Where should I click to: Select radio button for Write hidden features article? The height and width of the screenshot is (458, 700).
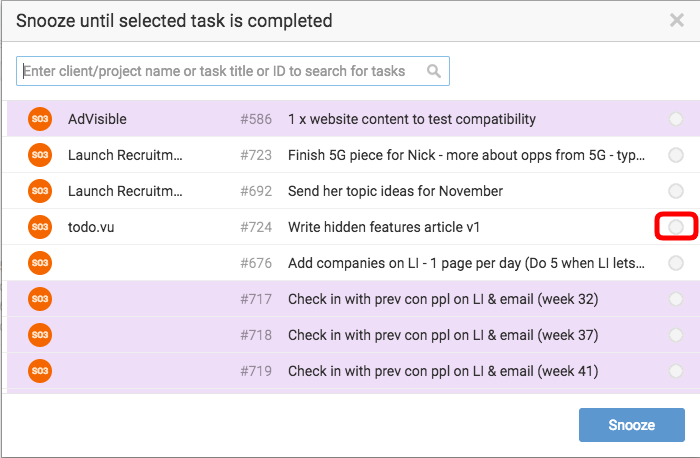click(675, 227)
